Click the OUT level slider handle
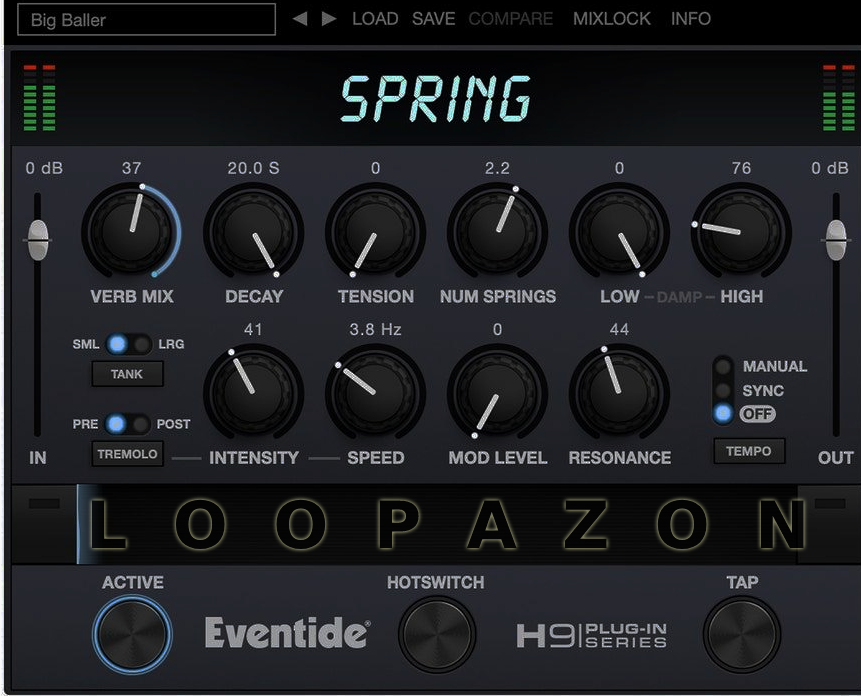This screenshot has height=696, width=861. 836,240
